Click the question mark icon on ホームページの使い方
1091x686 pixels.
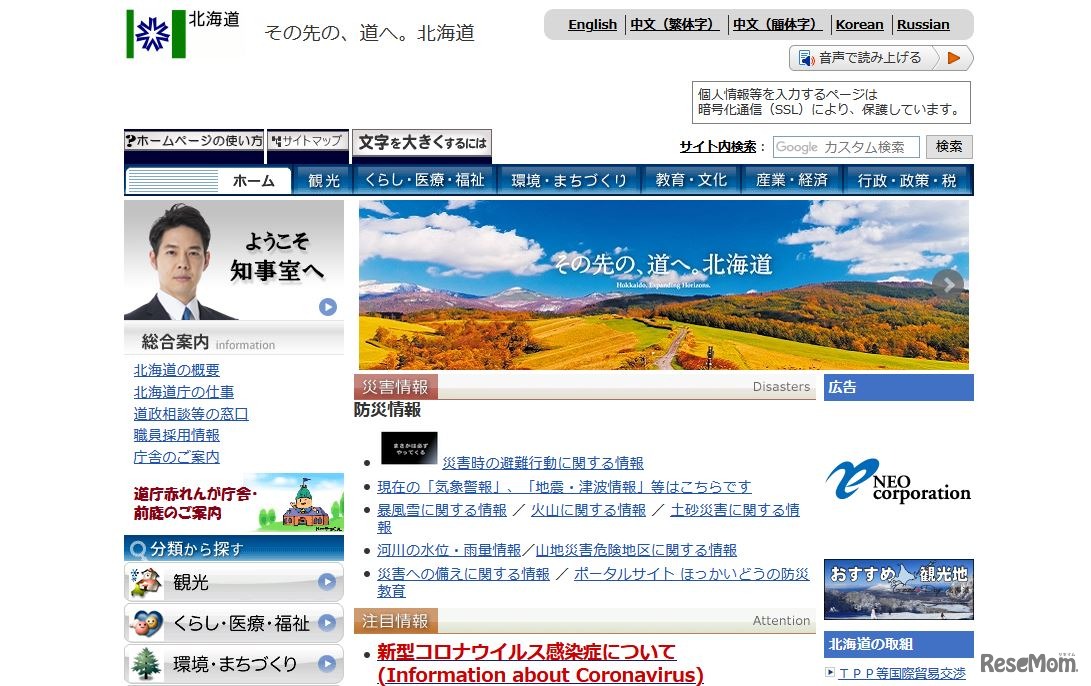point(133,142)
